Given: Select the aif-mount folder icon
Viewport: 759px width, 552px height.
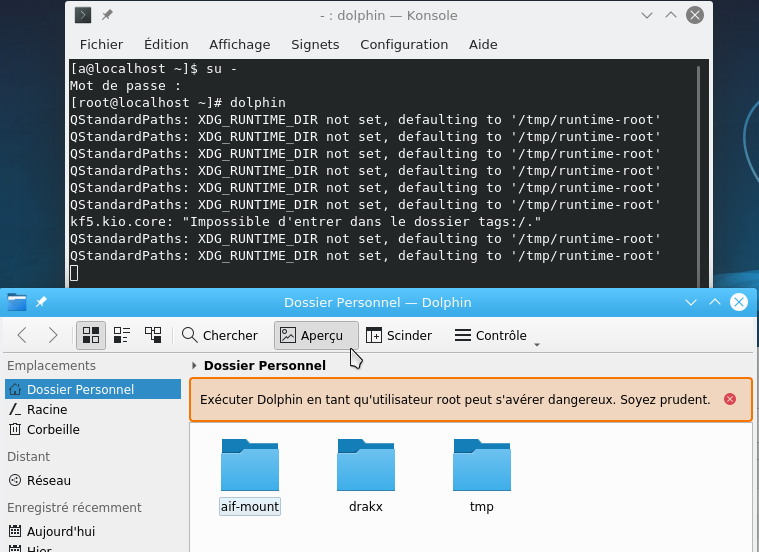Looking at the screenshot, I should click(250, 465).
